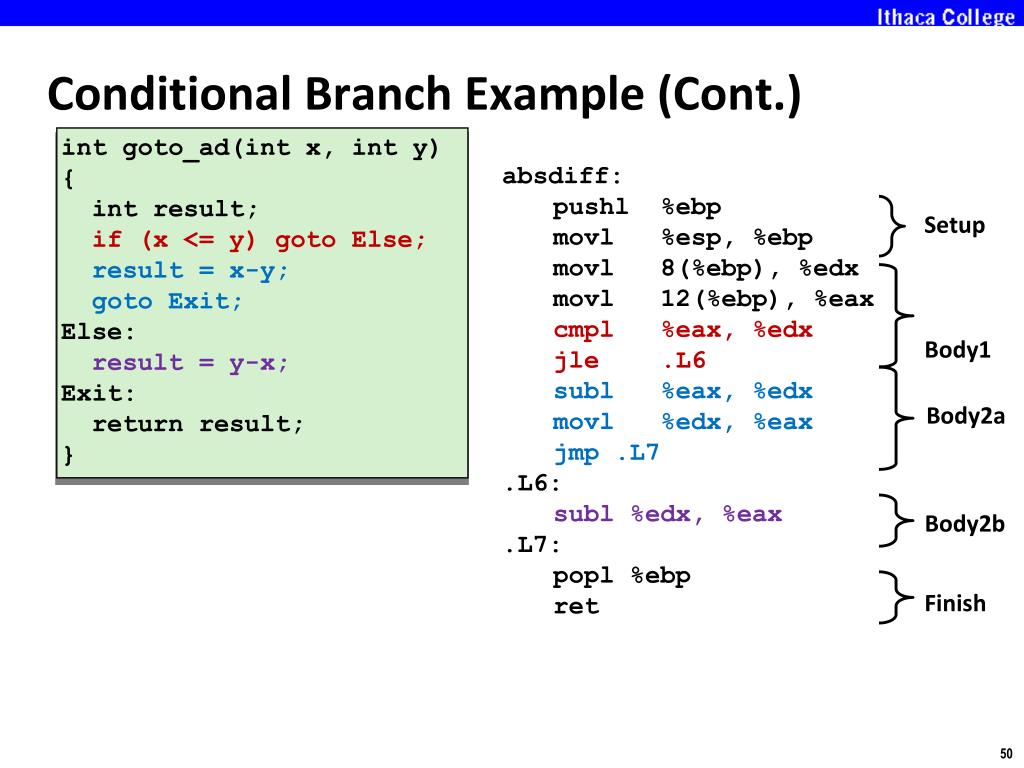1024x768 pixels.
Task: Select the "ret" instruction
Action: (576, 607)
